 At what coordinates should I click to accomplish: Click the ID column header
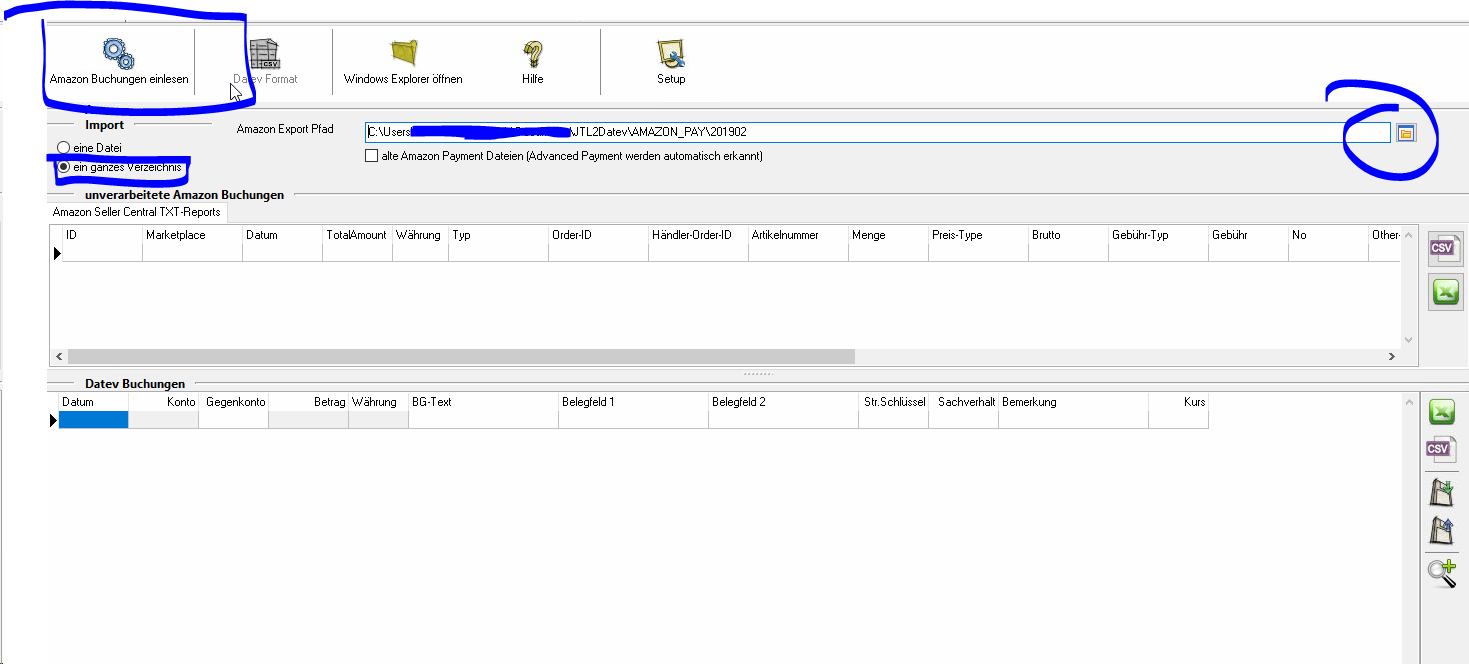point(102,235)
